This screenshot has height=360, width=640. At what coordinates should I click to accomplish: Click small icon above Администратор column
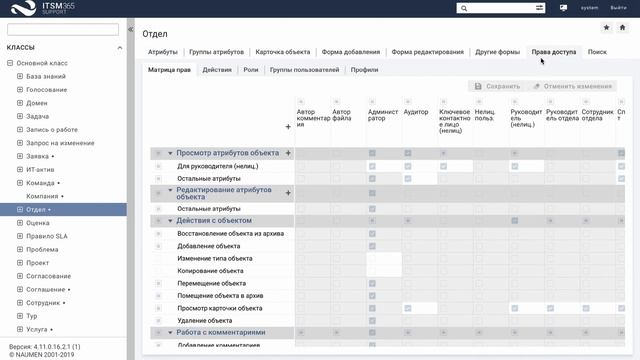point(372,102)
